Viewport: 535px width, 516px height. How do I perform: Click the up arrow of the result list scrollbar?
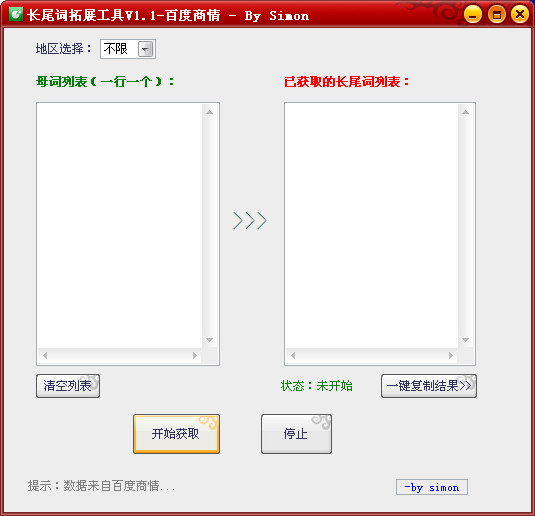point(465,112)
